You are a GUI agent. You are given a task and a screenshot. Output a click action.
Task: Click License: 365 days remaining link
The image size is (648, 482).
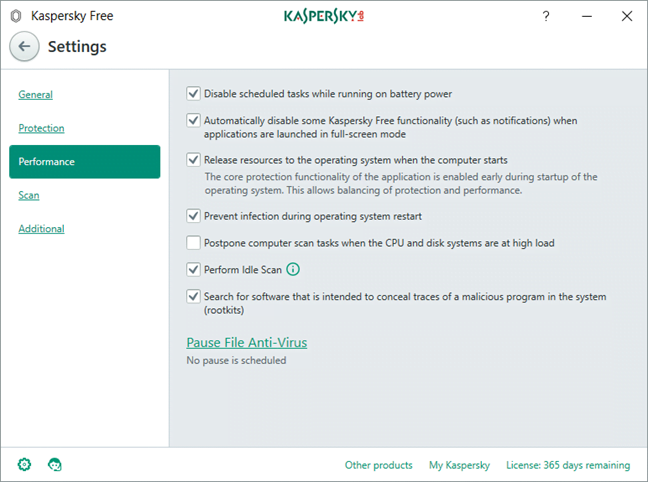click(567, 465)
